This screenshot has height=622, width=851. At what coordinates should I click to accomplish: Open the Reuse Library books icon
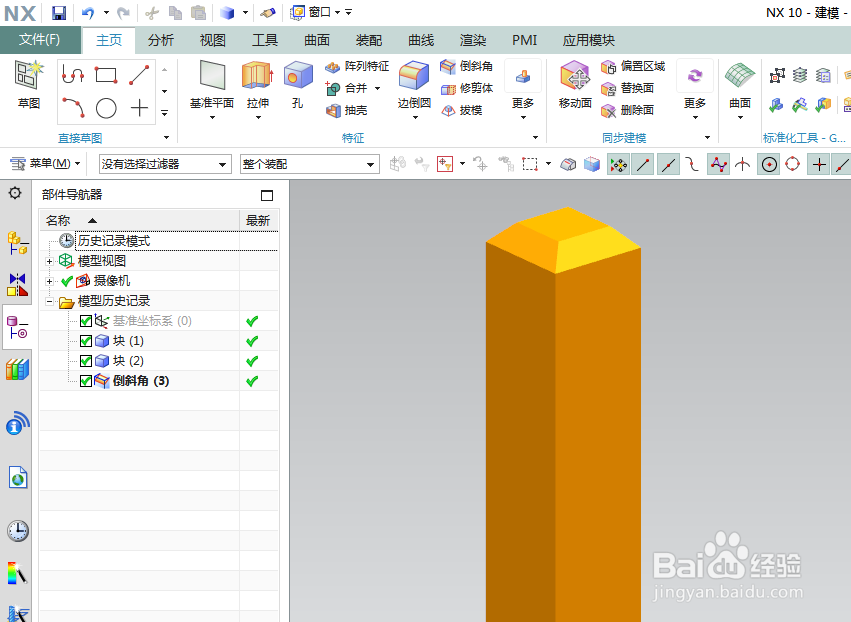17,370
